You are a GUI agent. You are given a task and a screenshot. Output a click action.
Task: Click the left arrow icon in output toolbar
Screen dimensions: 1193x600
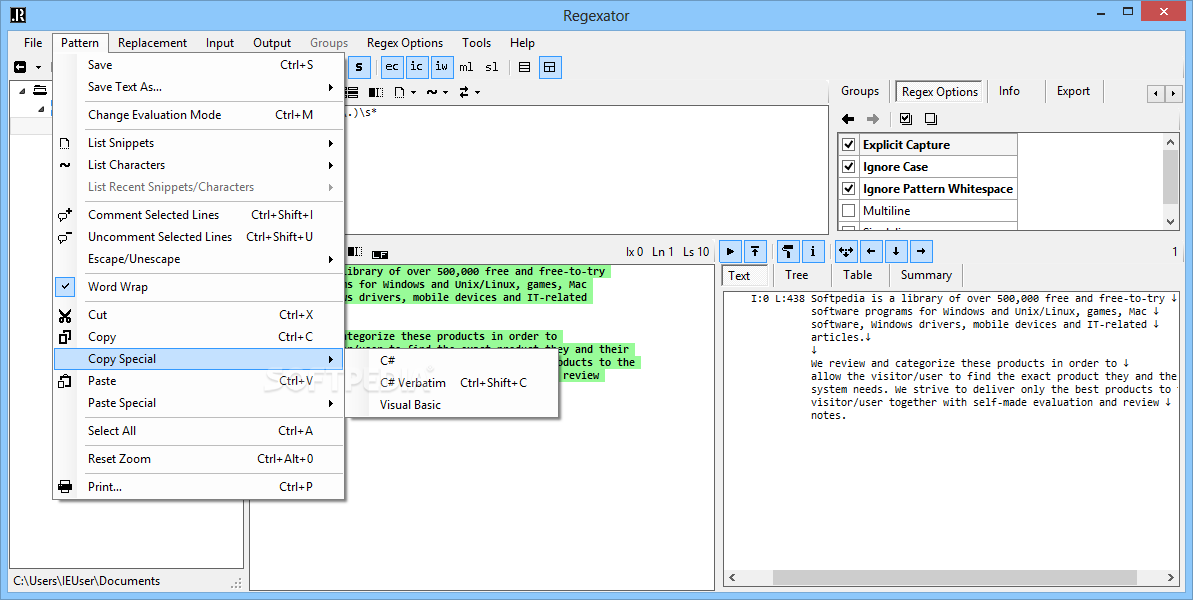coord(871,252)
